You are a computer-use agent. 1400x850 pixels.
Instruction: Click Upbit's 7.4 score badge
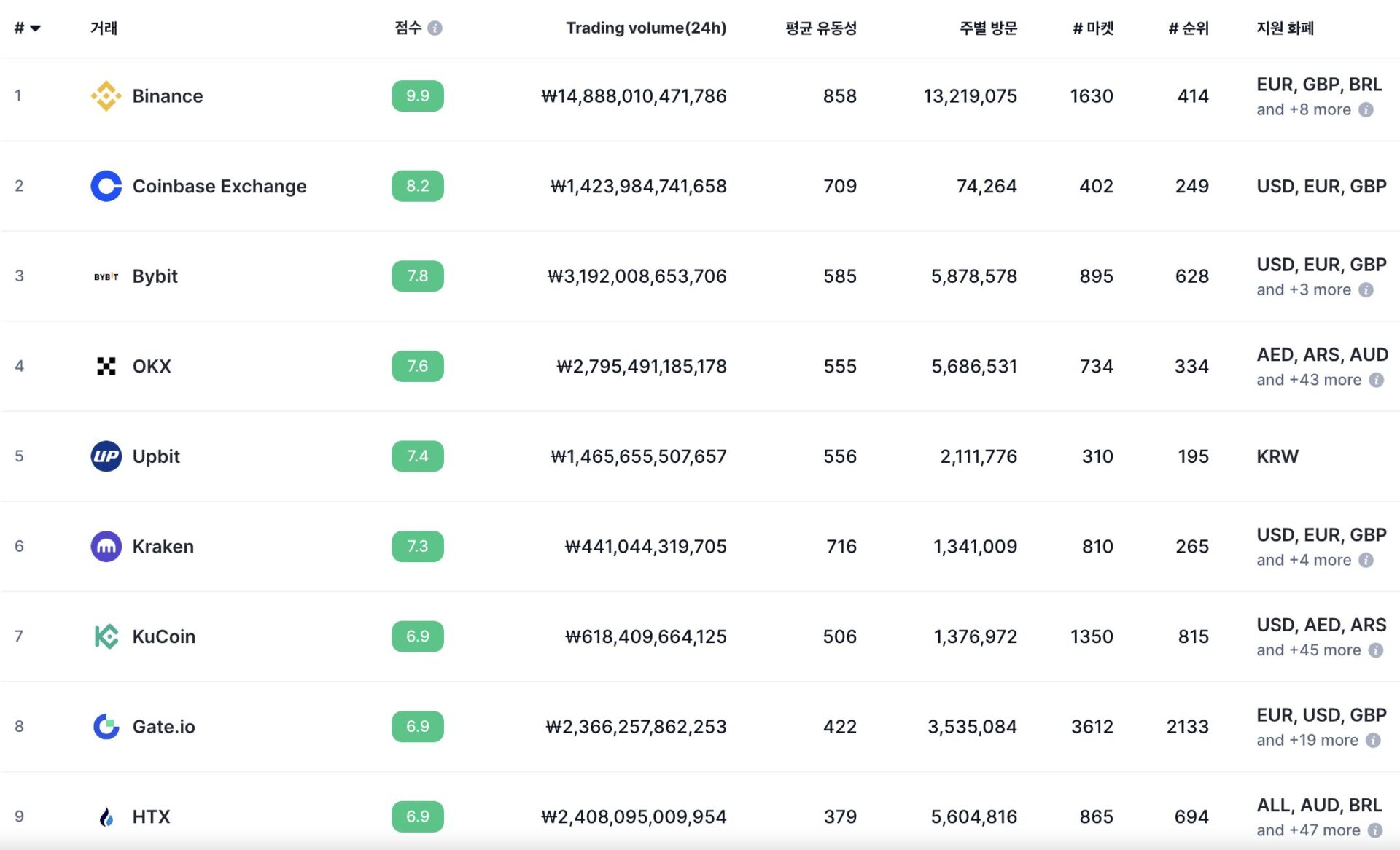click(418, 456)
